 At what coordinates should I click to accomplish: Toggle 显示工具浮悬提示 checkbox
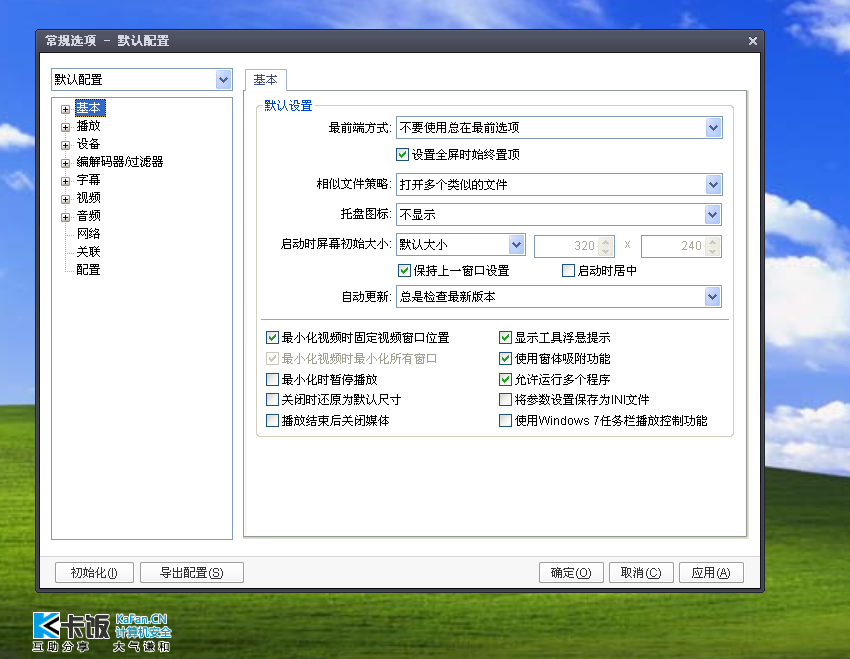(x=505, y=338)
